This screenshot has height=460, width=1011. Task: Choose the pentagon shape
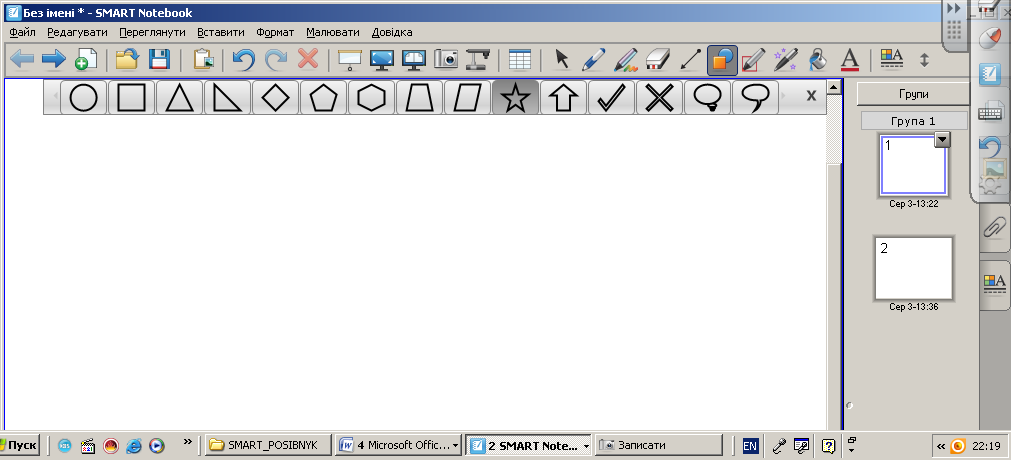[x=323, y=98]
